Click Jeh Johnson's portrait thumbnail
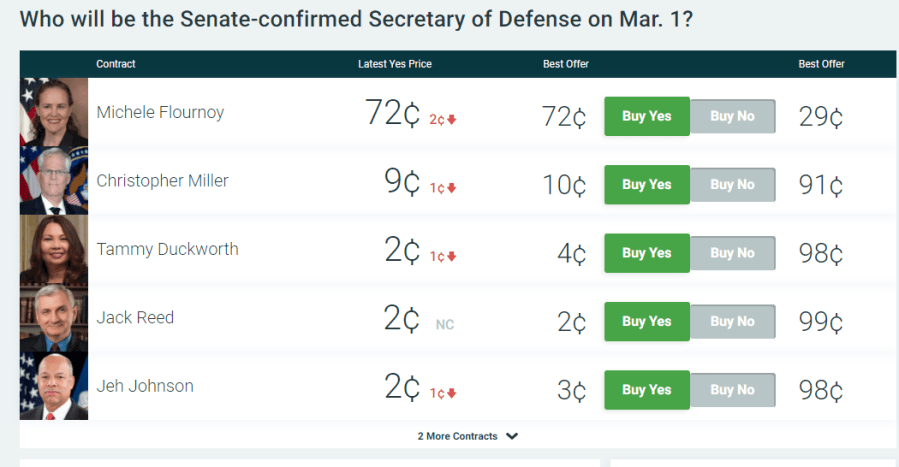The height and width of the screenshot is (467, 899). point(54,386)
